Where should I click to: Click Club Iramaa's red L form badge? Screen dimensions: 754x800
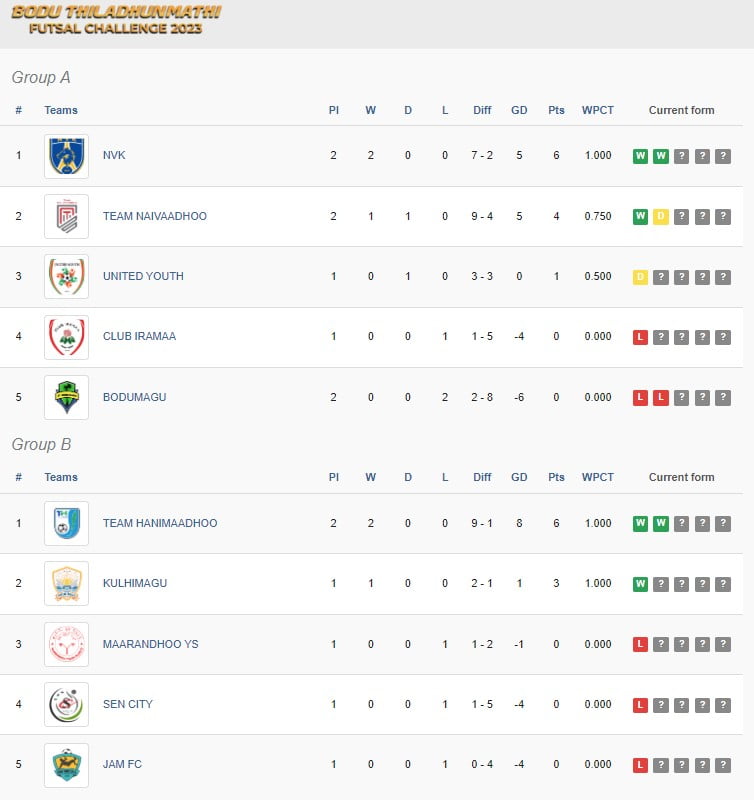640,337
